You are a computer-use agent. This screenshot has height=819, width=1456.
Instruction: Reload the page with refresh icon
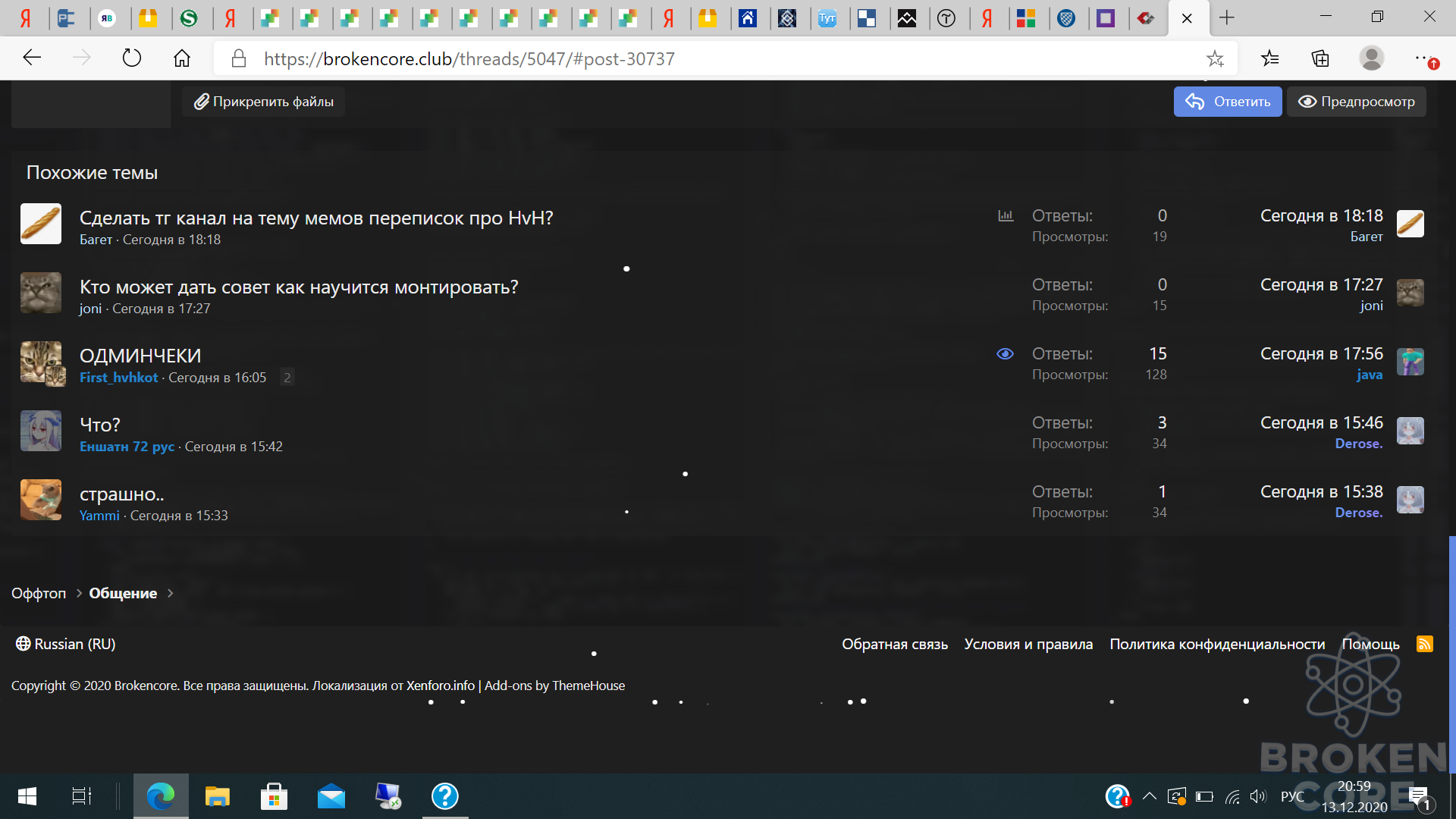(x=132, y=58)
